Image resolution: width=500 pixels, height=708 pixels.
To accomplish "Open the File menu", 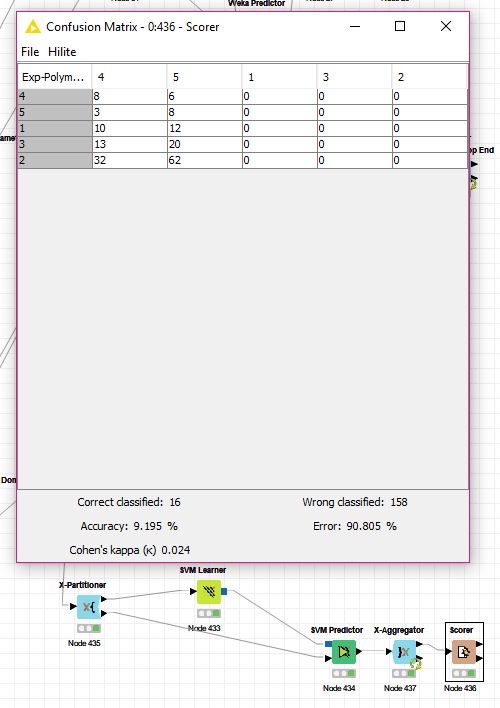I will 30,52.
